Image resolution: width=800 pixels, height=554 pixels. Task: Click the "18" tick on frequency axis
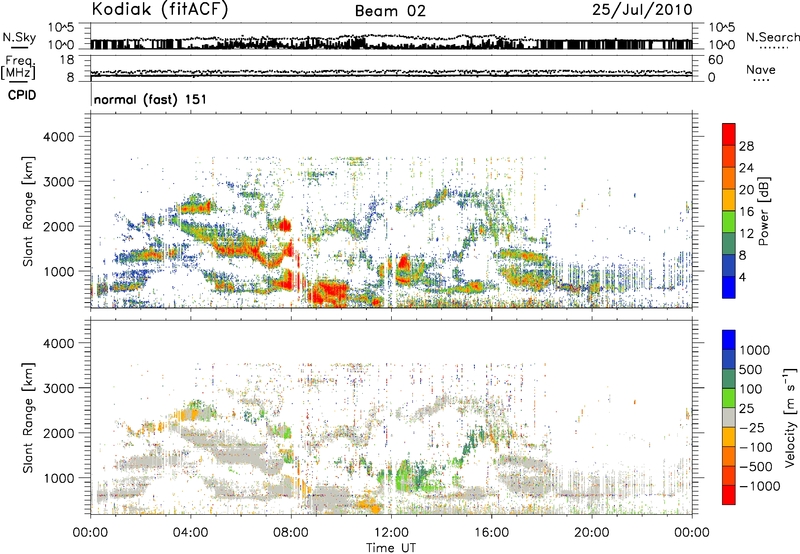pos(67,60)
